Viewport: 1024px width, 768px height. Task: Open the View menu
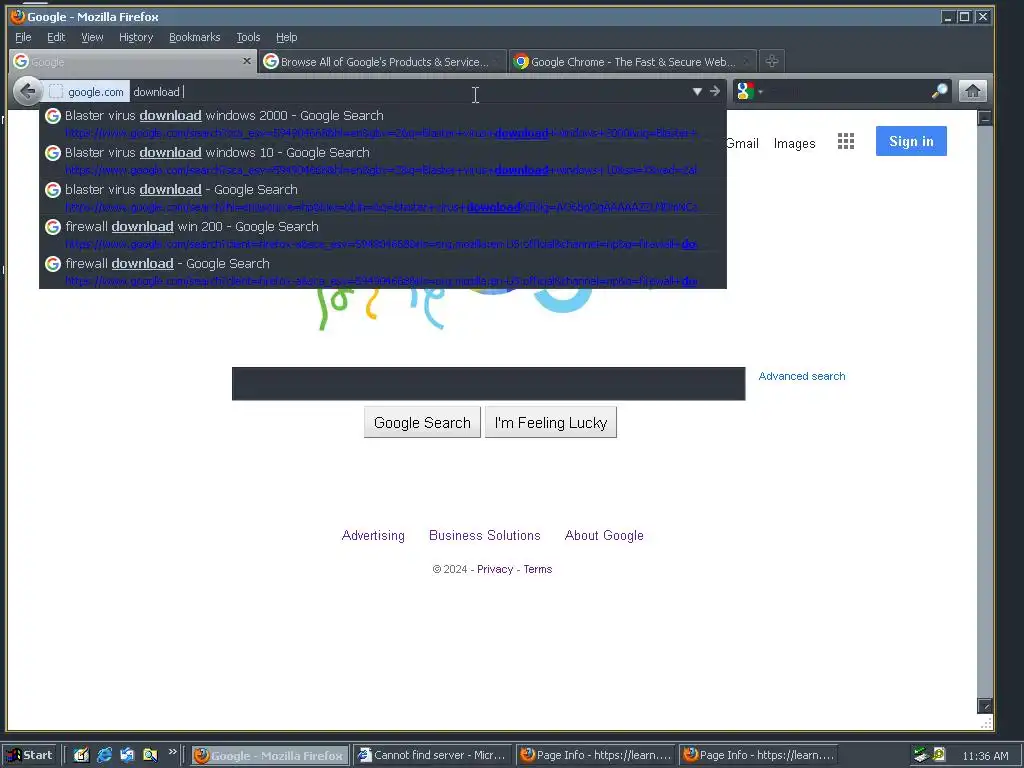tap(92, 37)
